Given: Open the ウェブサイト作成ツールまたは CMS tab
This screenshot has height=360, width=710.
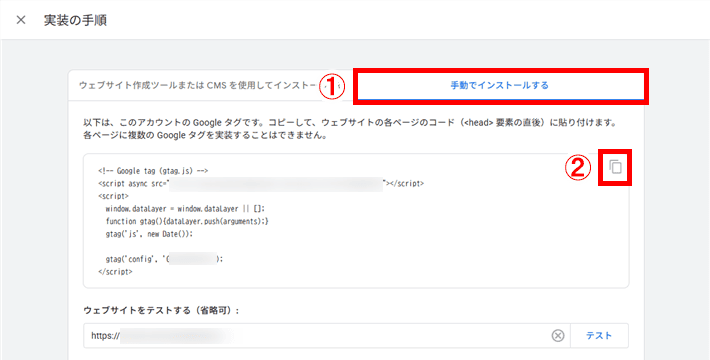Looking at the screenshot, I should click(x=203, y=85).
